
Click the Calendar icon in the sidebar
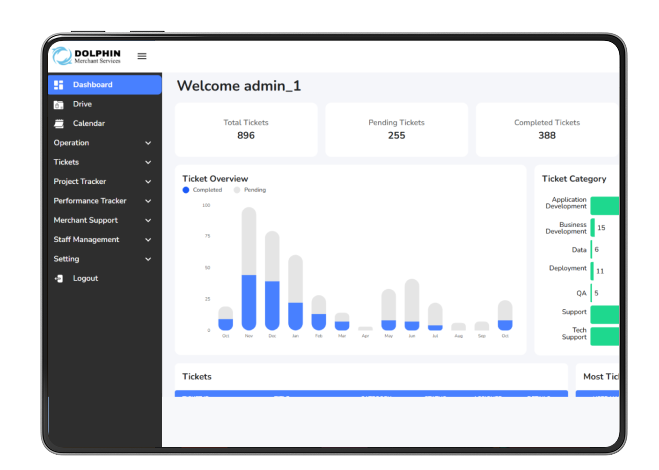(59, 124)
